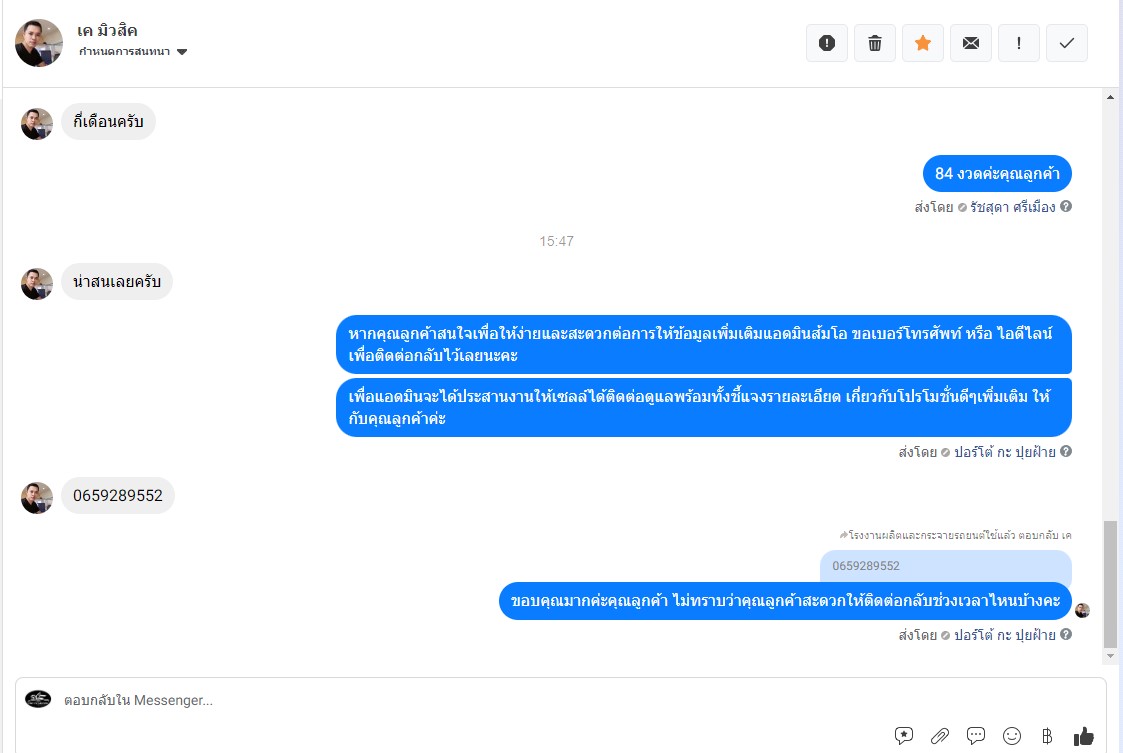Viewport: 1123px width, 753px height.
Task: Open the help icon beside รัชสุดา ศรีเมือง
Action: [x=1066, y=206]
